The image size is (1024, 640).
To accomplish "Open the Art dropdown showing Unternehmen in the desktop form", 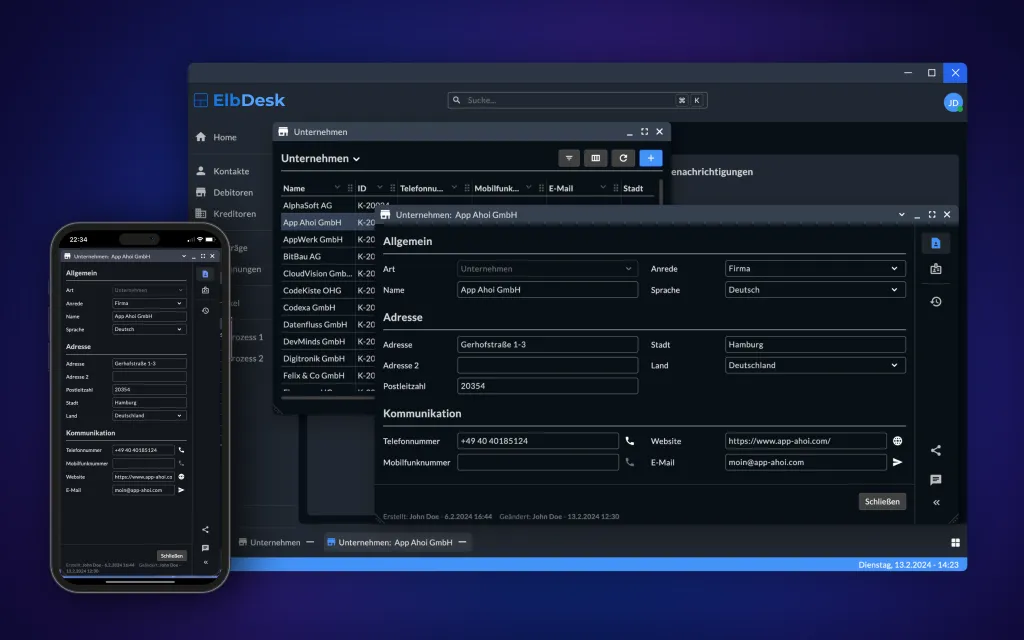I will coord(547,268).
